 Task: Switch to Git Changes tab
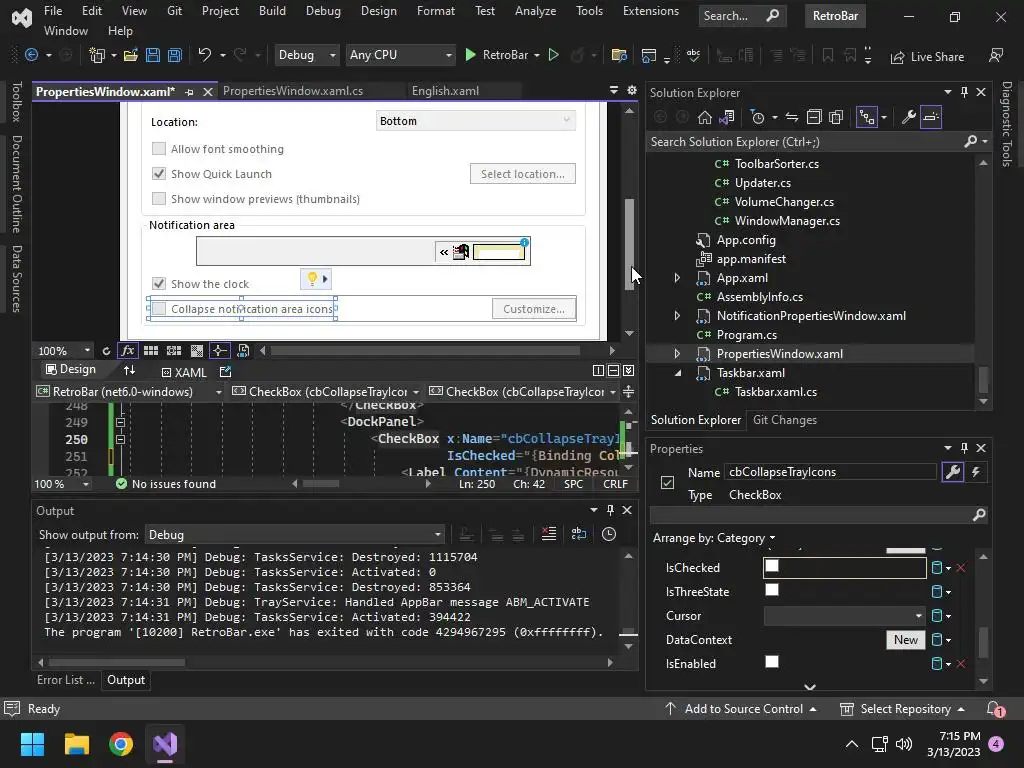(x=784, y=420)
